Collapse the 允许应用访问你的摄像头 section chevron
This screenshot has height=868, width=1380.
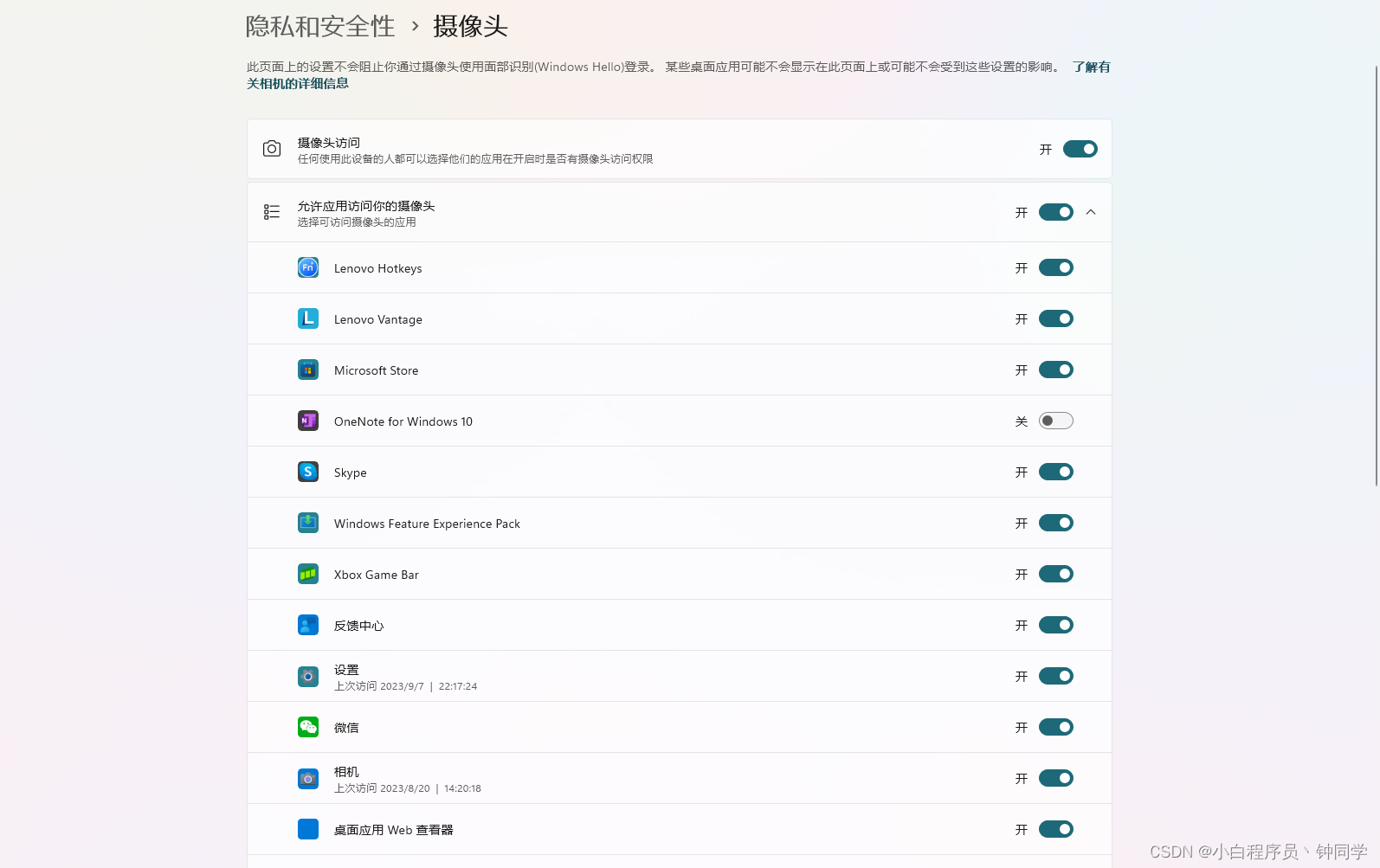click(x=1091, y=212)
